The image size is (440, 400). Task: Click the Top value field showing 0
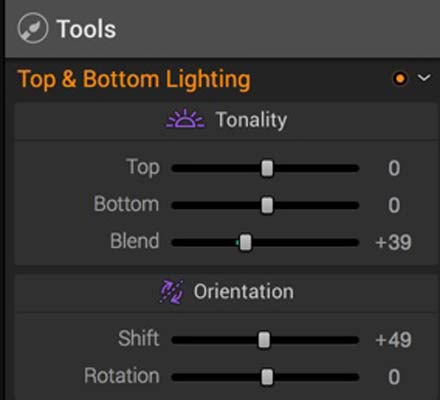[394, 168]
